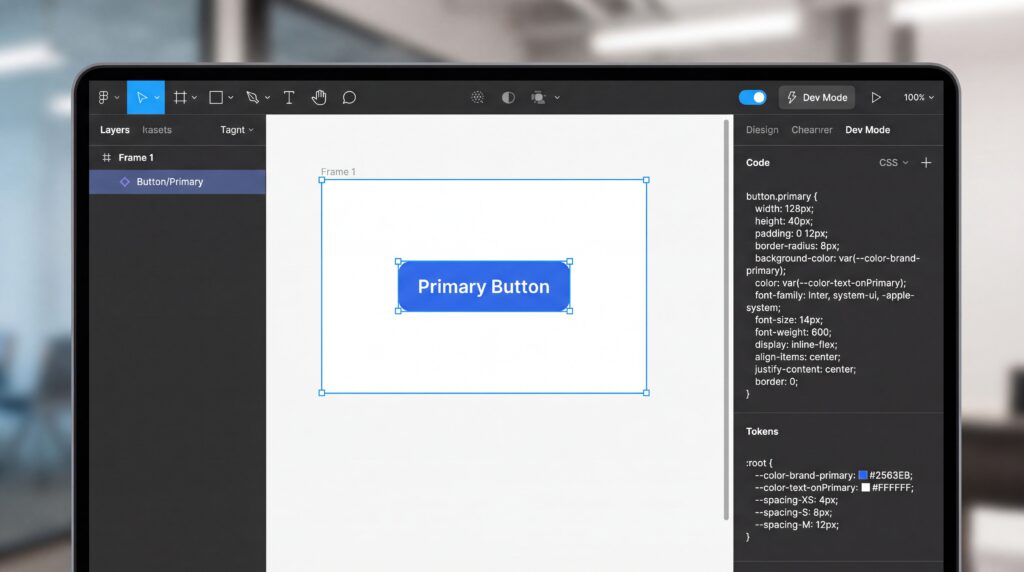Click the Primary Button on canvas
Viewport: 1024px width, 572px height.
[484, 286]
